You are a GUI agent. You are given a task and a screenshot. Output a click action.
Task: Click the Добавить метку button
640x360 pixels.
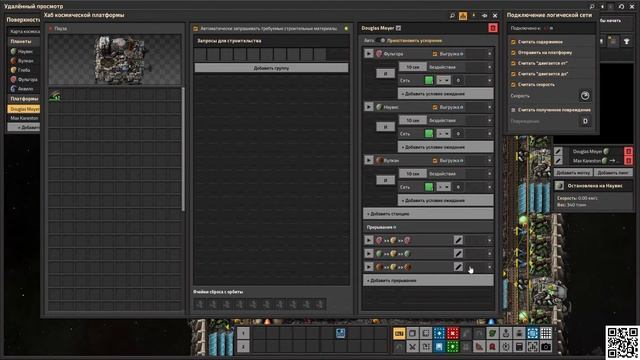coord(573,173)
